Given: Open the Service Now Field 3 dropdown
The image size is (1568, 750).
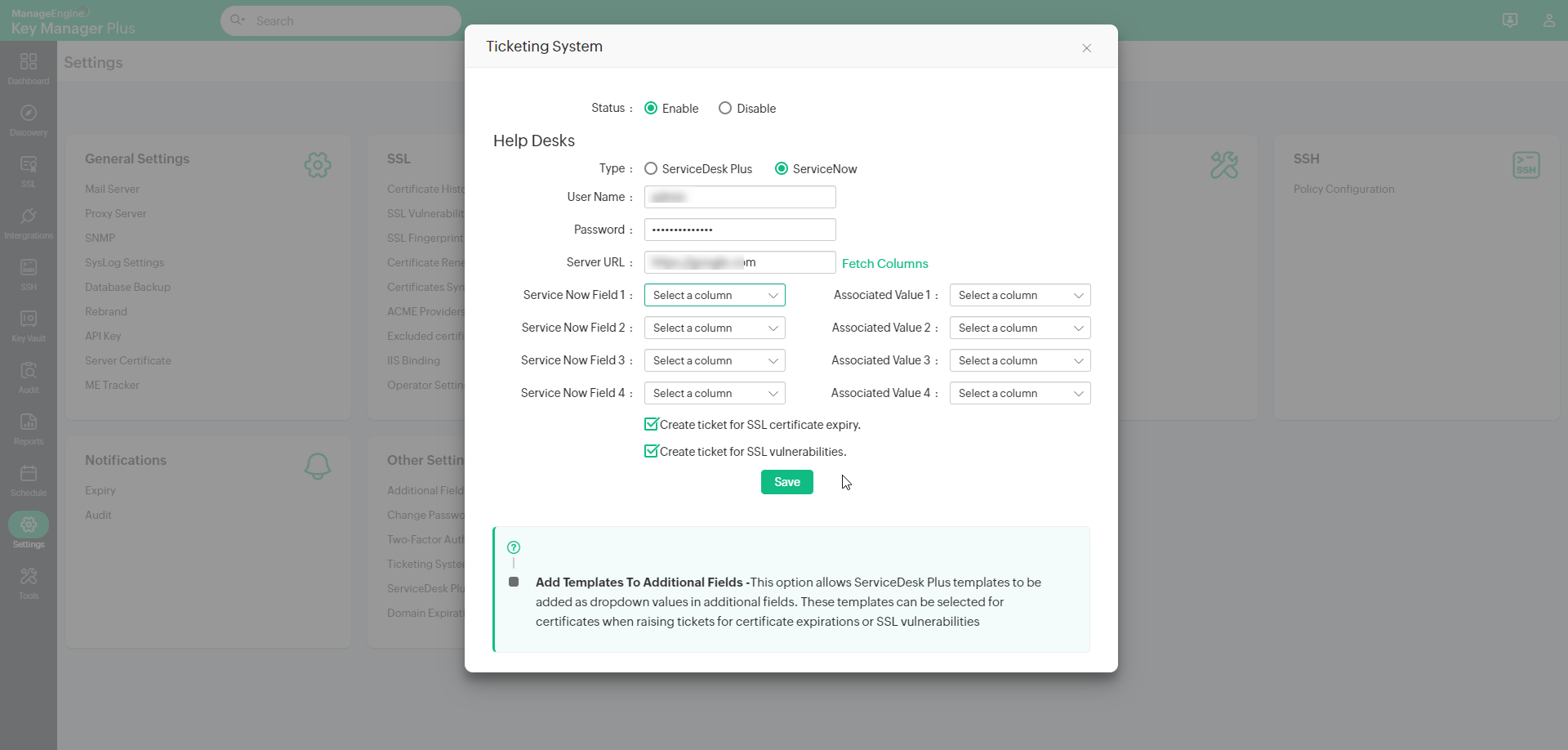Looking at the screenshot, I should (x=715, y=360).
